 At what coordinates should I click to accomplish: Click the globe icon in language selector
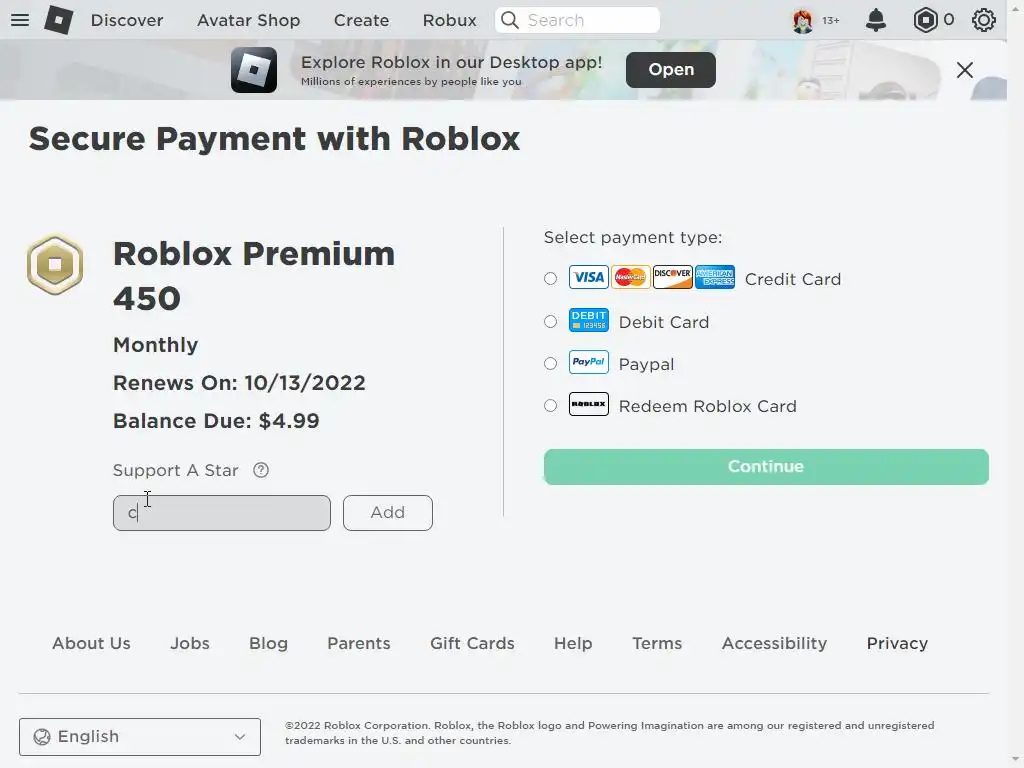tap(42, 737)
